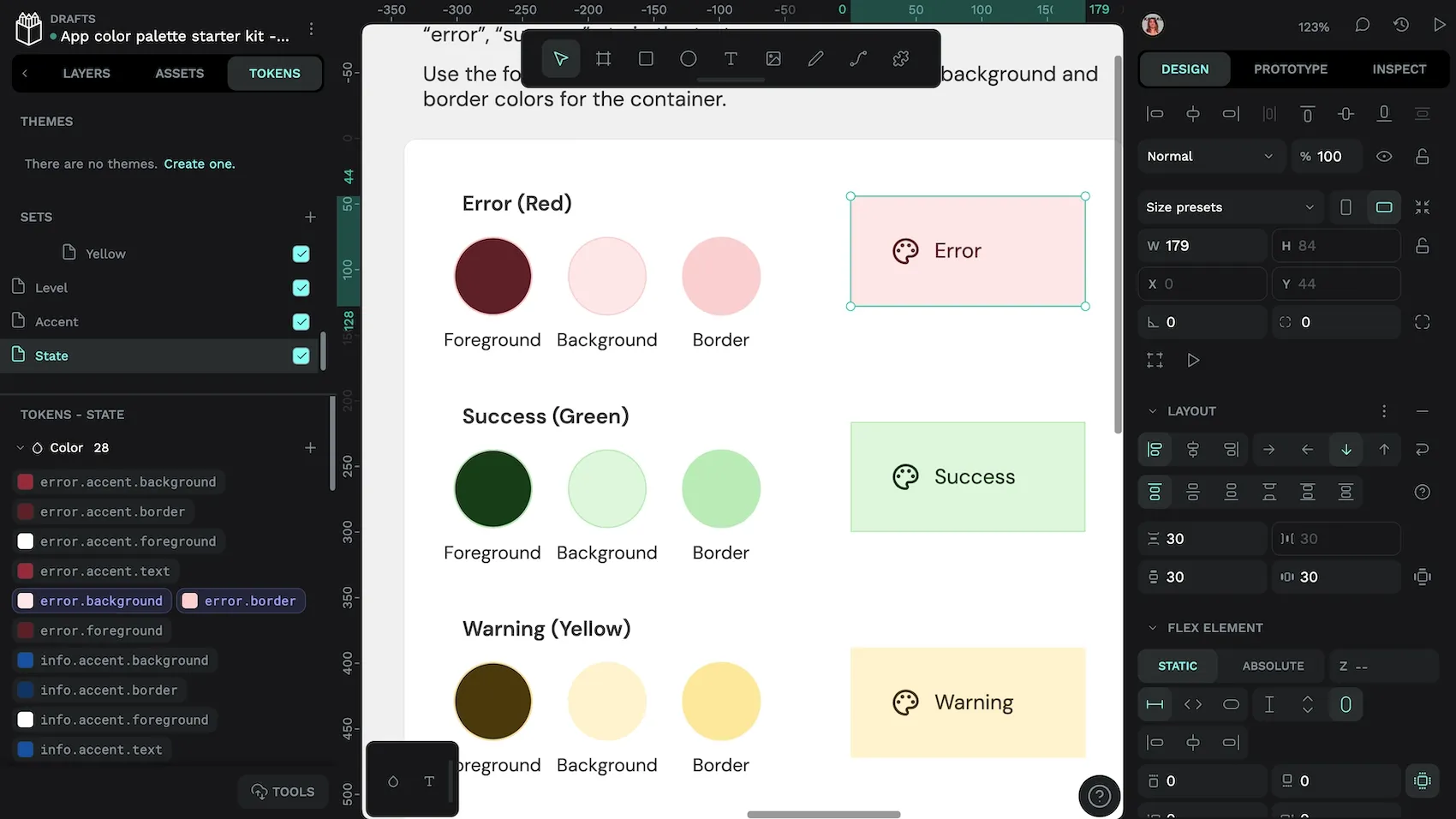Viewport: 1456px width, 819px height.
Task: Select the Text tool in toolbar
Action: (x=731, y=59)
